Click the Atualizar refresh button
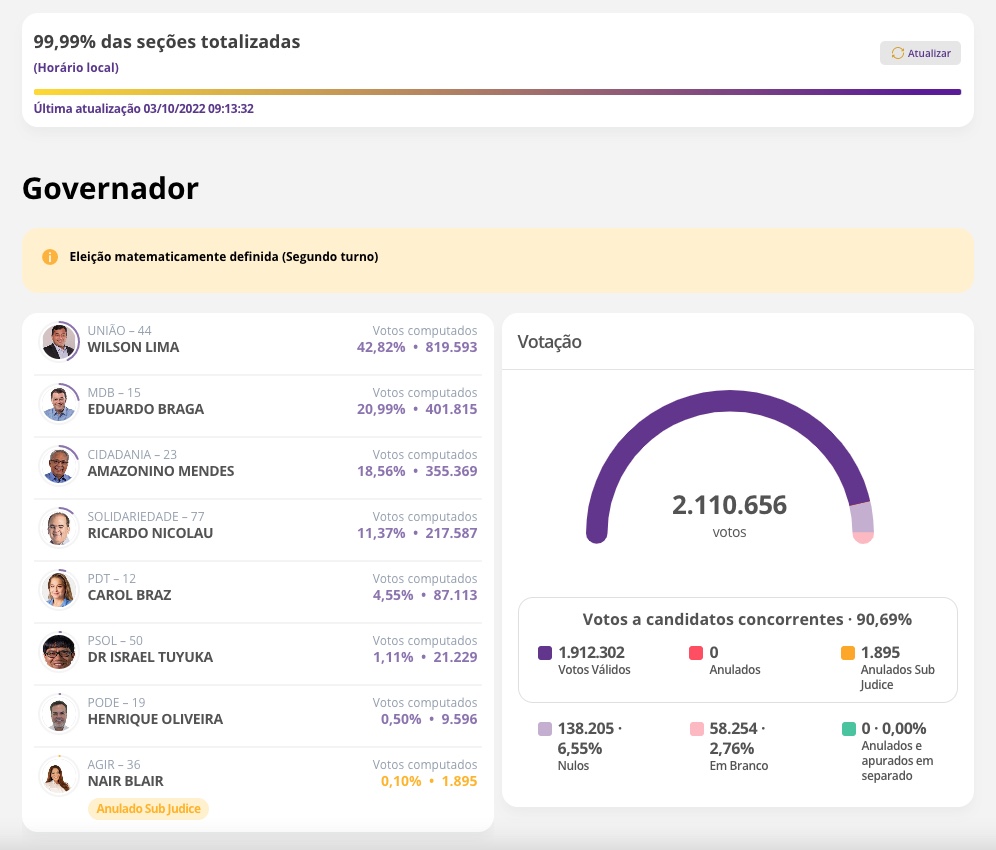The width and height of the screenshot is (996, 850). click(x=920, y=53)
